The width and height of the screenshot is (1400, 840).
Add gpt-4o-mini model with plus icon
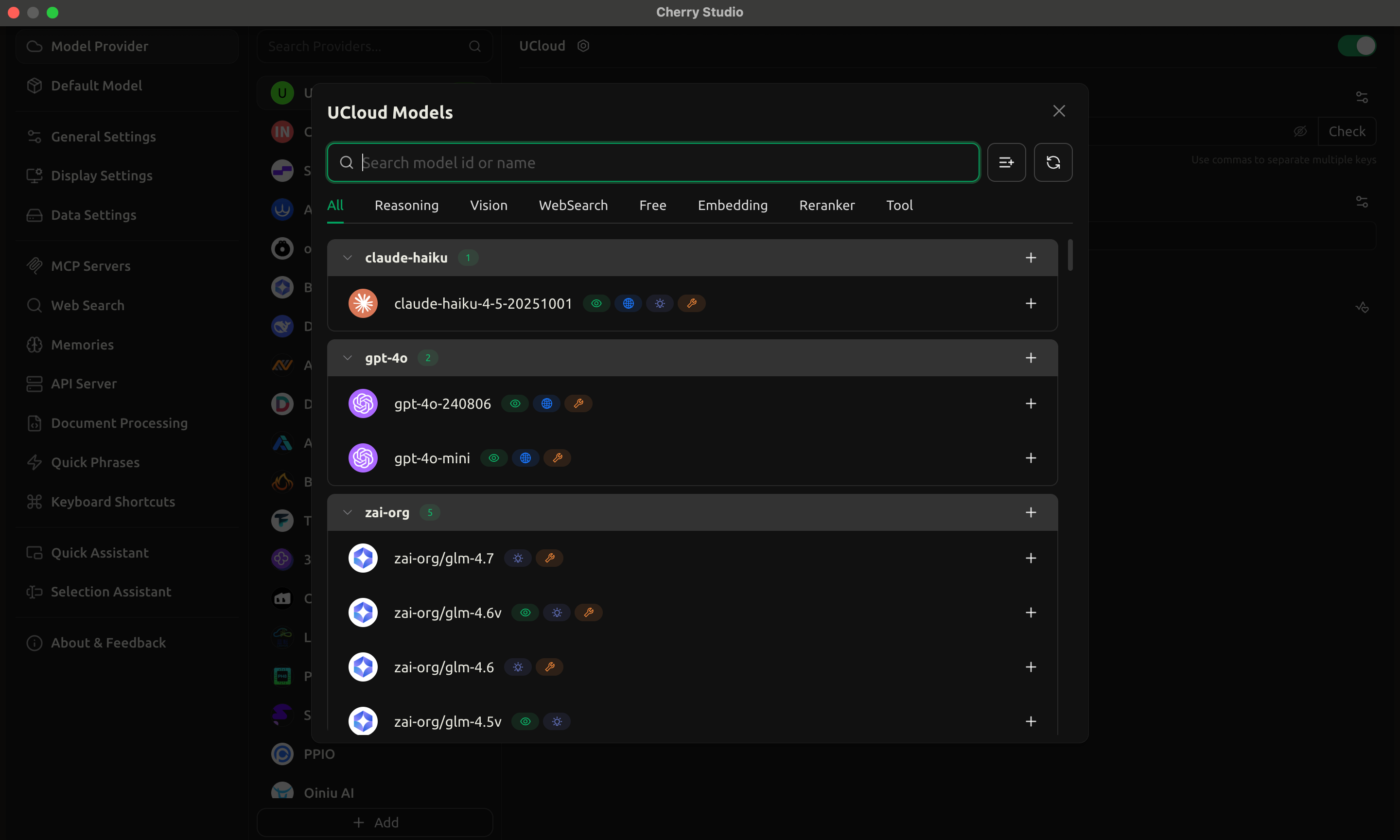(x=1031, y=458)
